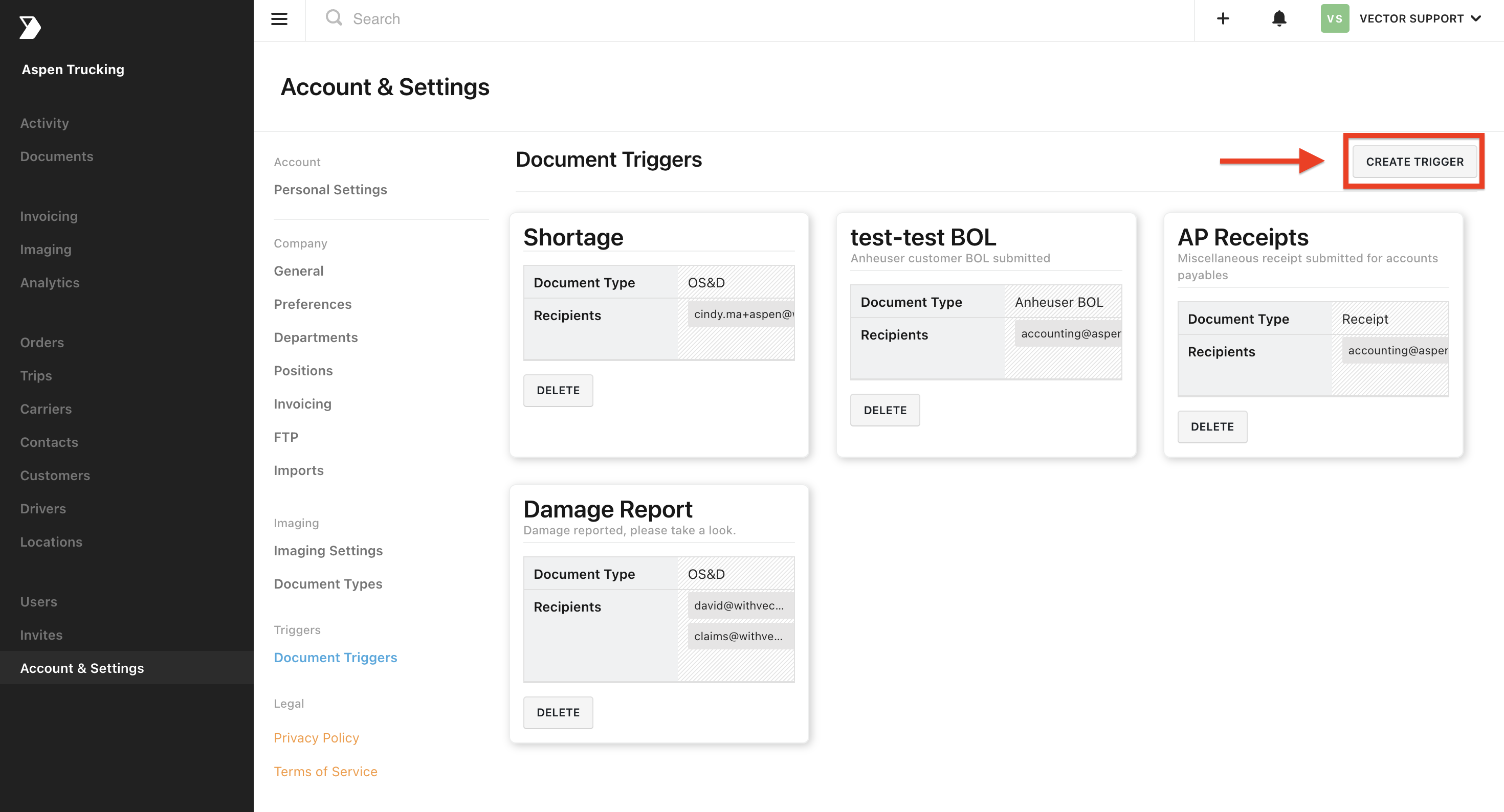The width and height of the screenshot is (1504, 812).
Task: Open Preferences settings
Action: coord(313,304)
